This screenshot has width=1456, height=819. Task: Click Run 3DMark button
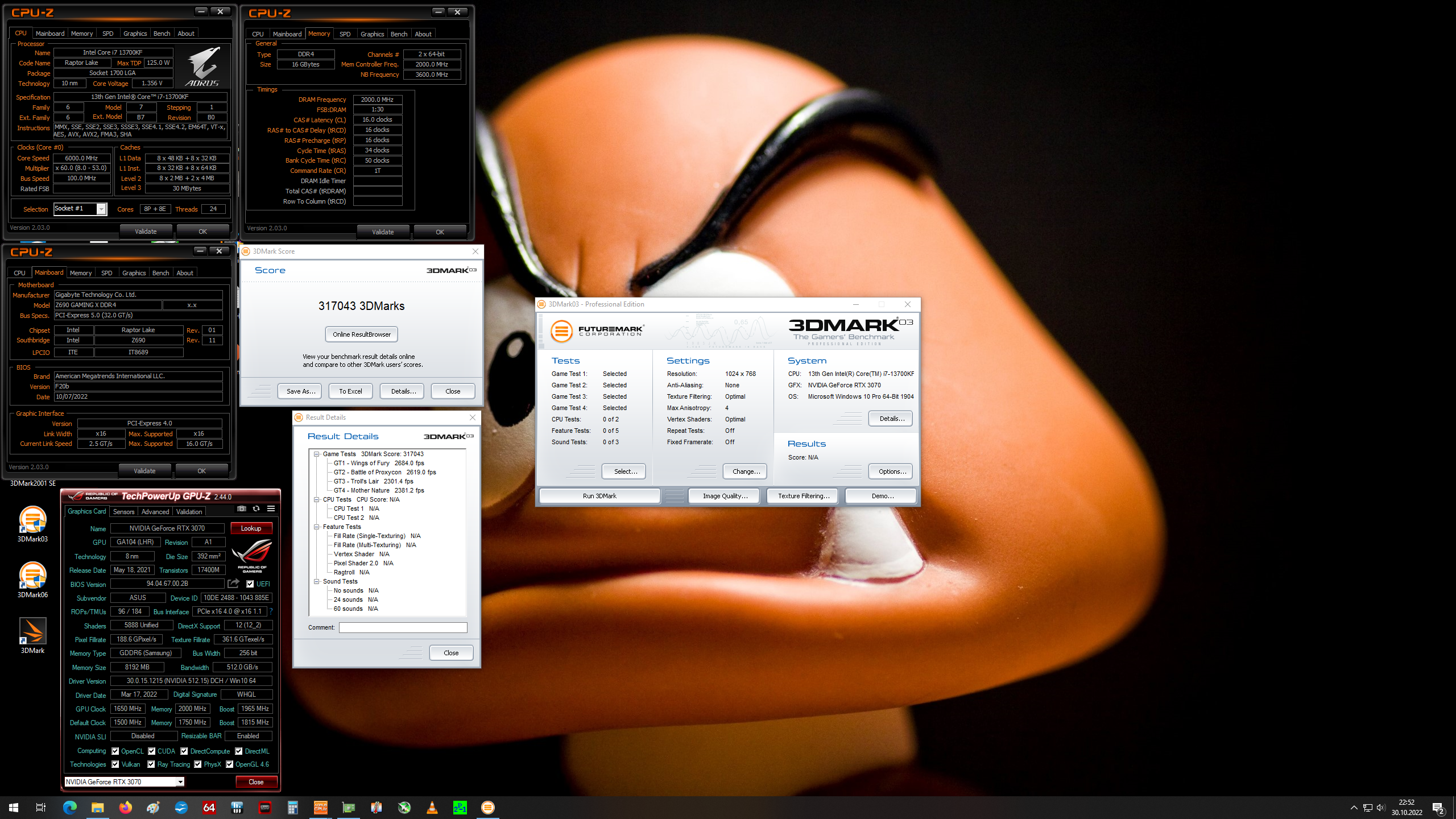599,495
